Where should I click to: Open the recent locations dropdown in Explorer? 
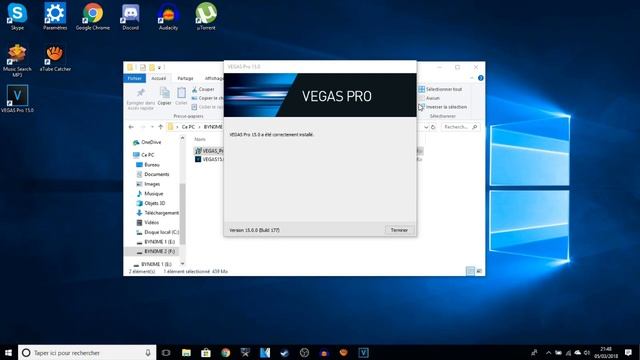pos(152,127)
